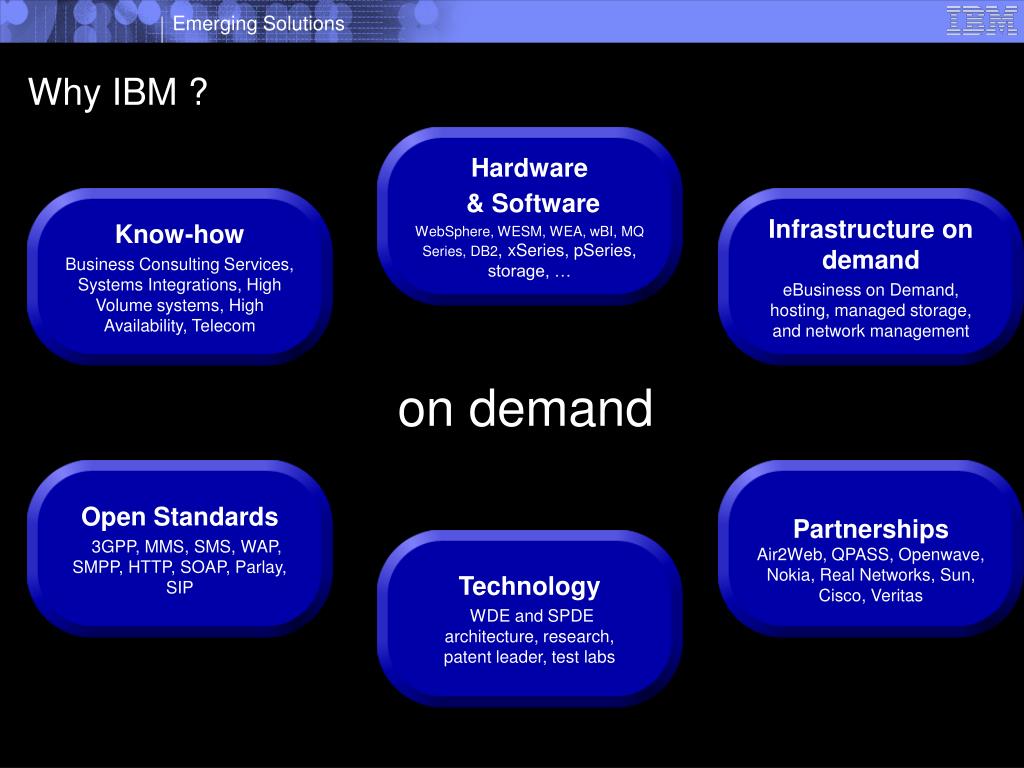
Task: Click the 'Technology' heading
Action: 530,586
